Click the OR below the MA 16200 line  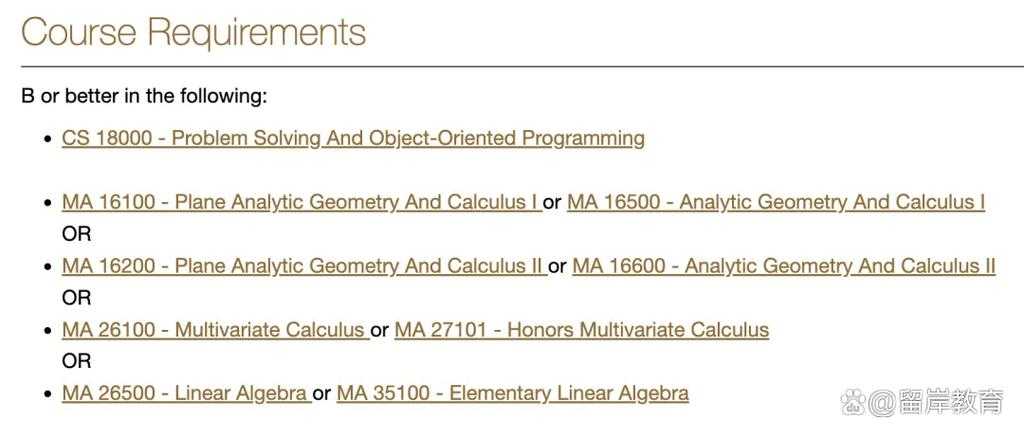tap(76, 298)
